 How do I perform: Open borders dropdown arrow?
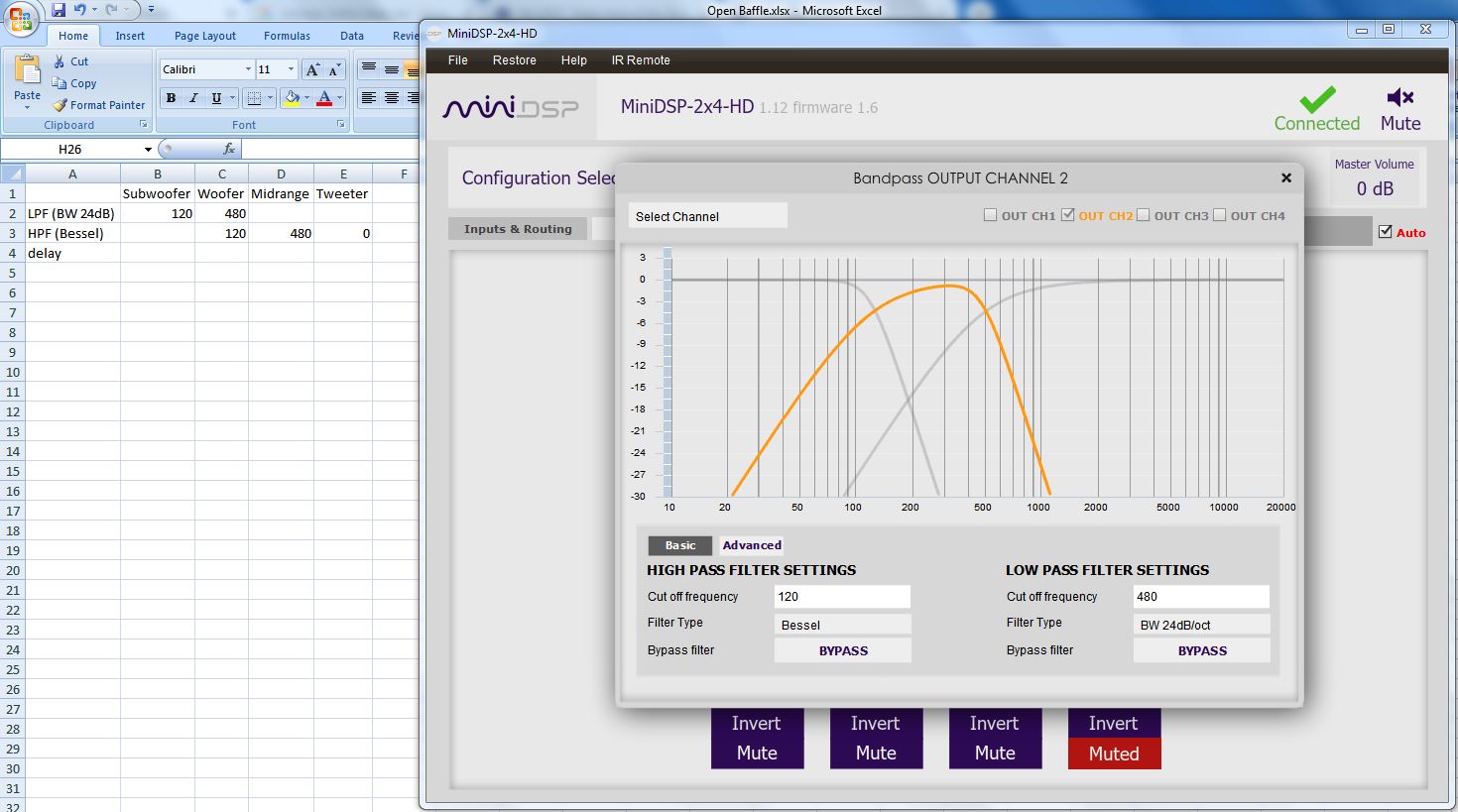point(270,98)
